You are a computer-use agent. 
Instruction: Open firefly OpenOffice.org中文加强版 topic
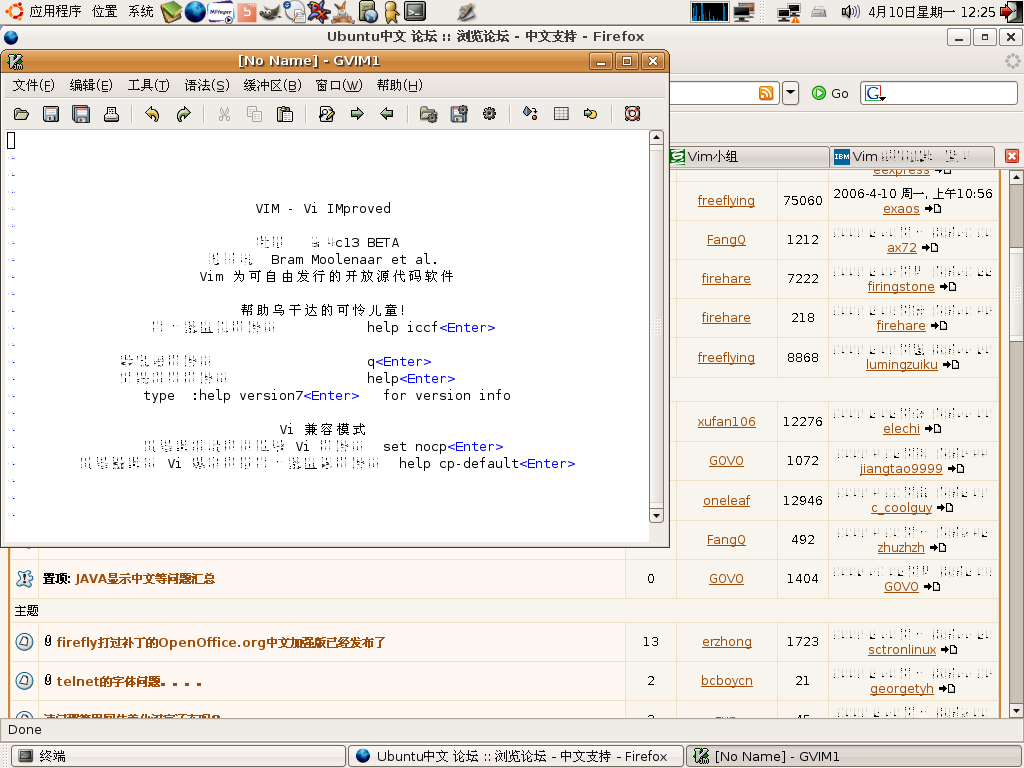pyautogui.click(x=221, y=643)
